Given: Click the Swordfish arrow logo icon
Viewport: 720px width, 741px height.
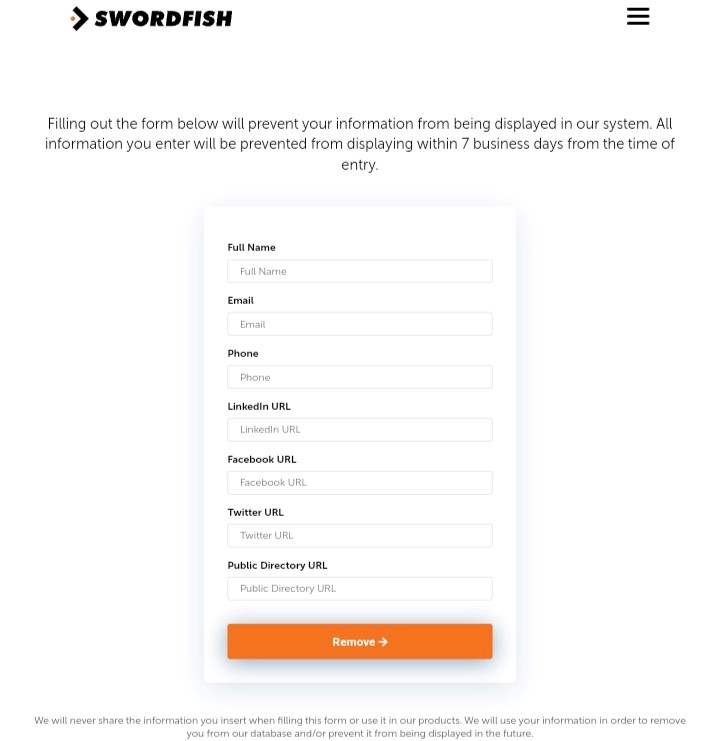Looking at the screenshot, I should tap(79, 18).
